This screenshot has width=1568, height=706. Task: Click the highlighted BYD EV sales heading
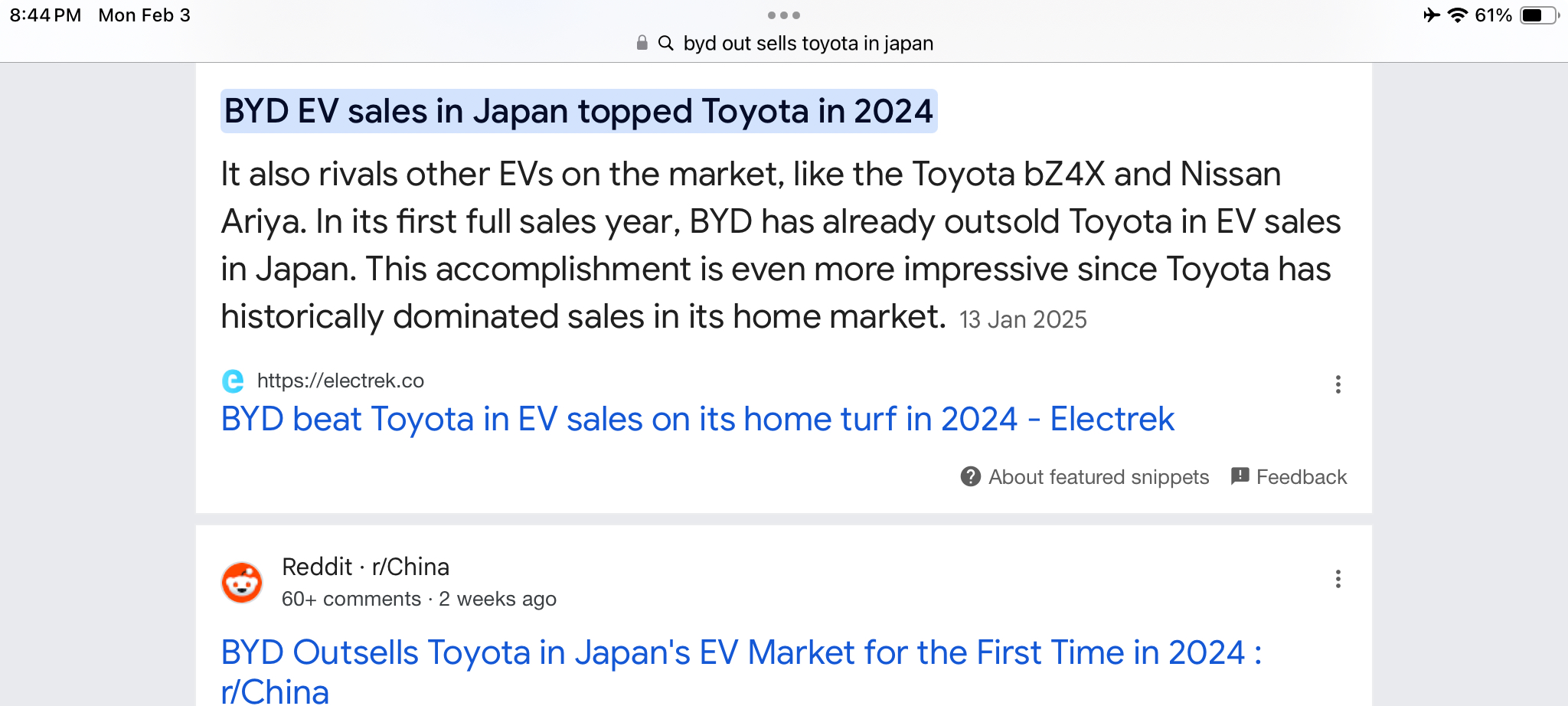[x=578, y=112]
